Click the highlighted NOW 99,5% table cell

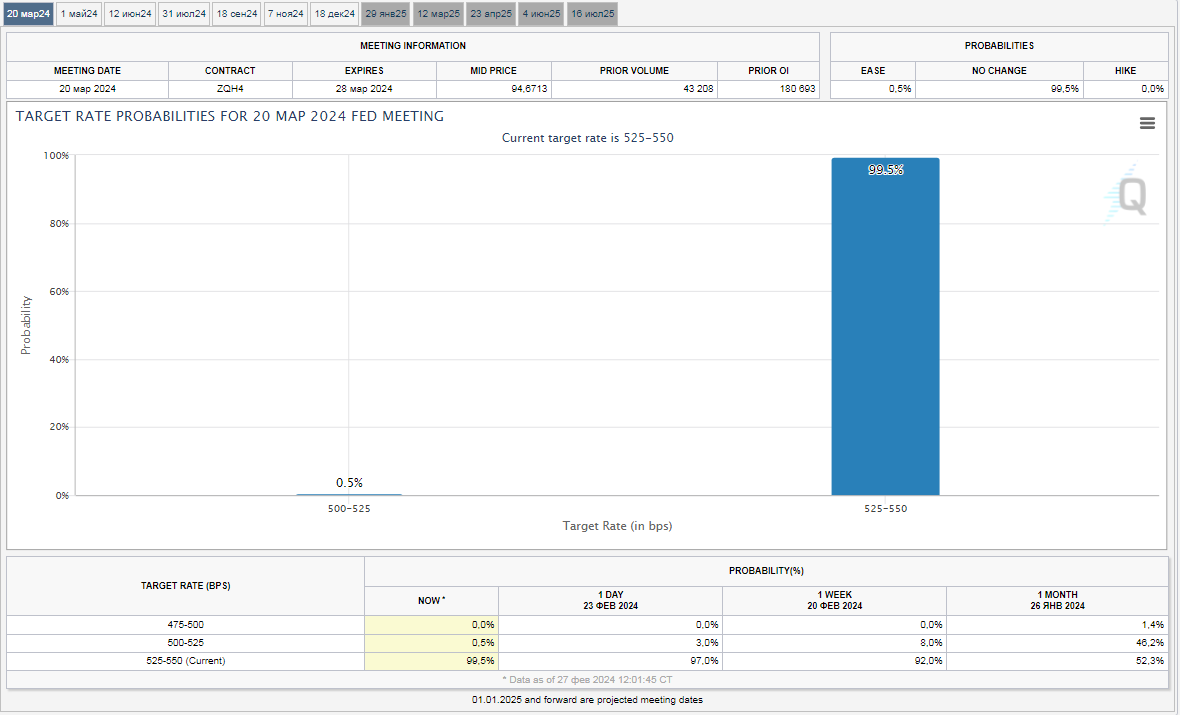[x=431, y=661]
